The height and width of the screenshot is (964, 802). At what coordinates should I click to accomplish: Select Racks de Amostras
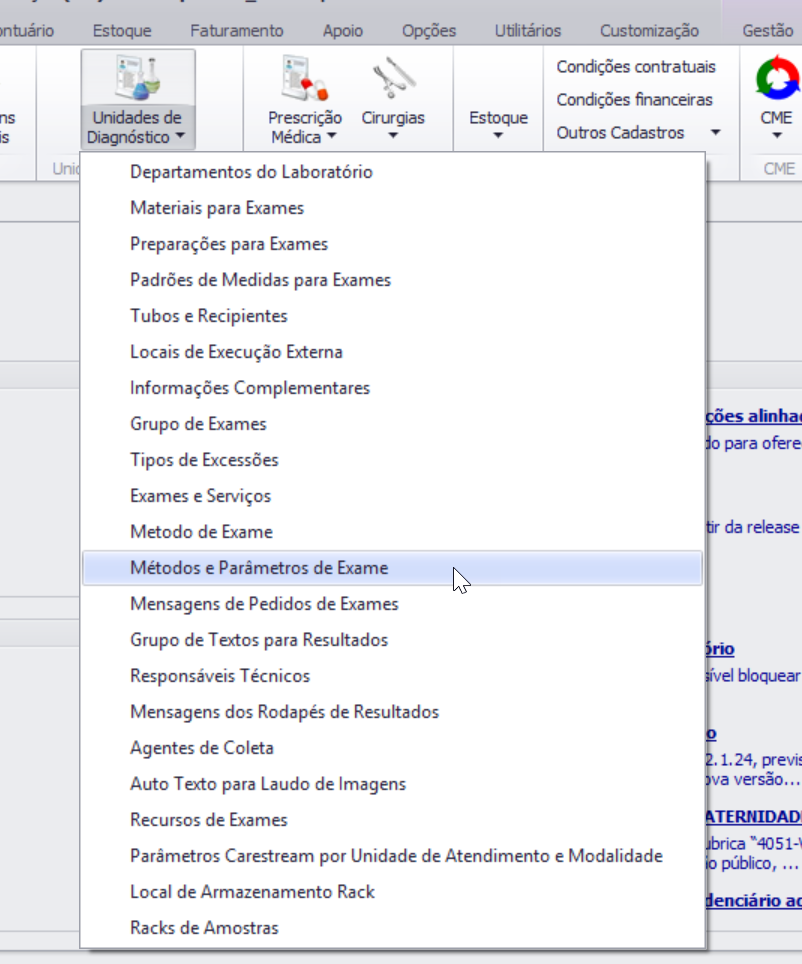(392, 927)
